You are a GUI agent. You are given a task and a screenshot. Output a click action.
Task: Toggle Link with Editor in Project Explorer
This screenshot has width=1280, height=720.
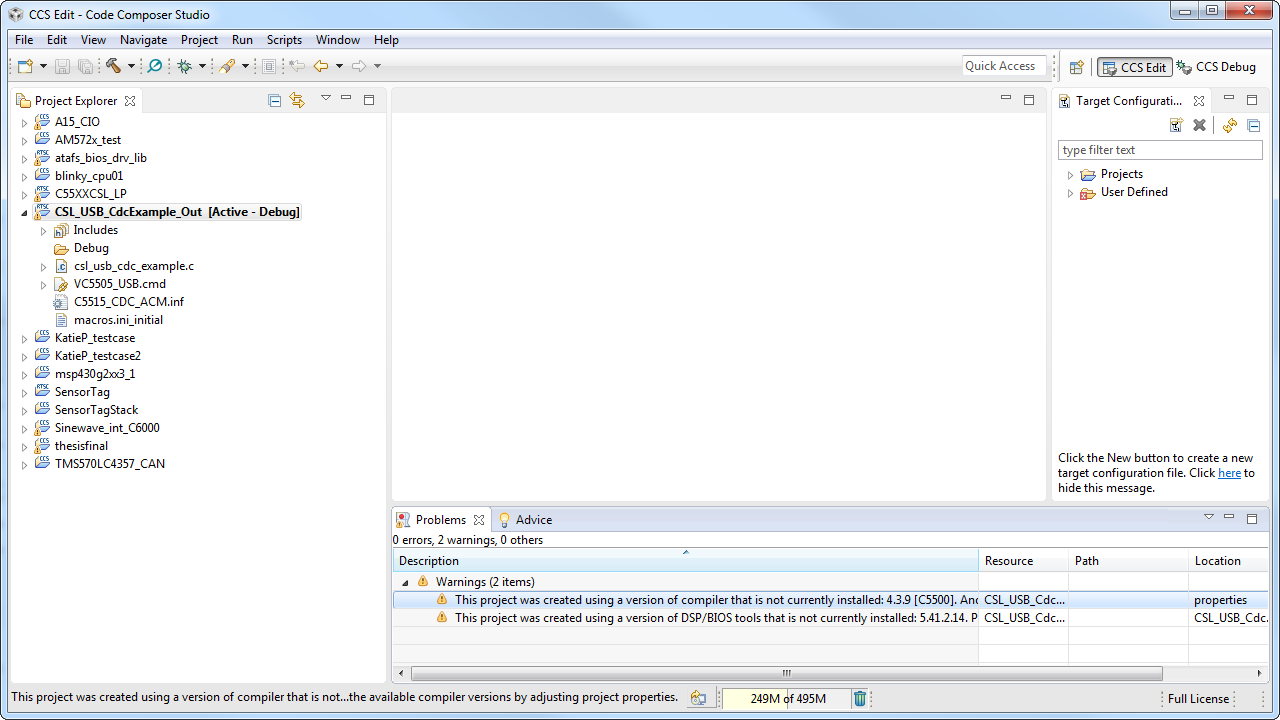[x=297, y=100]
